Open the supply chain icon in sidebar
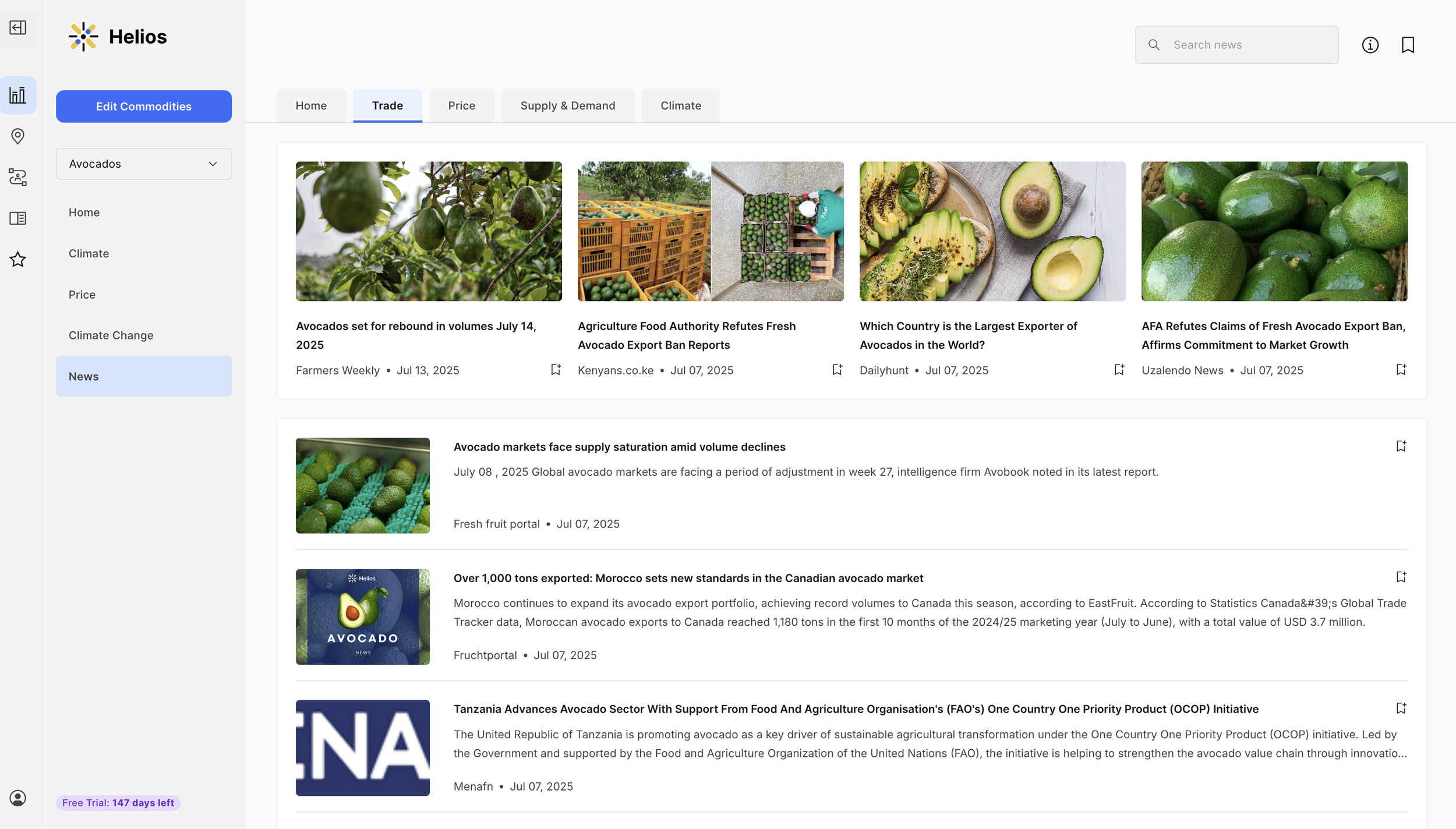 point(18,177)
